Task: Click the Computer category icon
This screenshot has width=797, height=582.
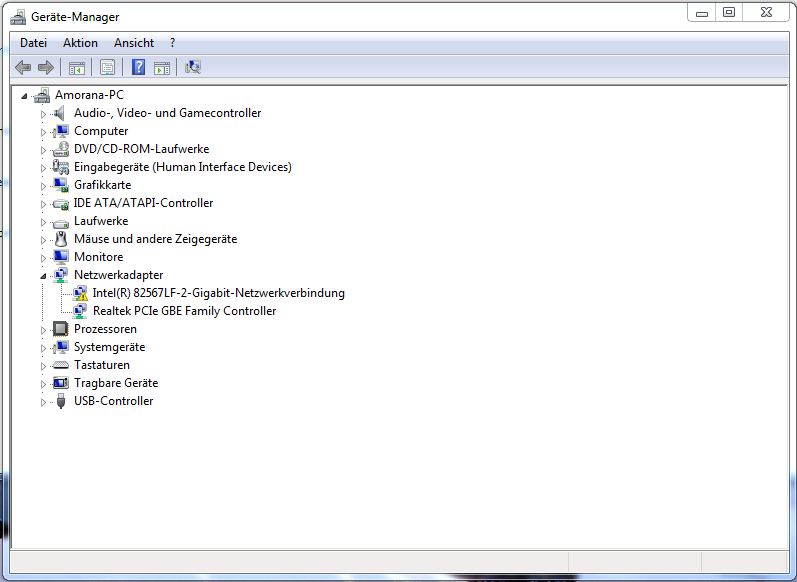Action: (x=61, y=131)
